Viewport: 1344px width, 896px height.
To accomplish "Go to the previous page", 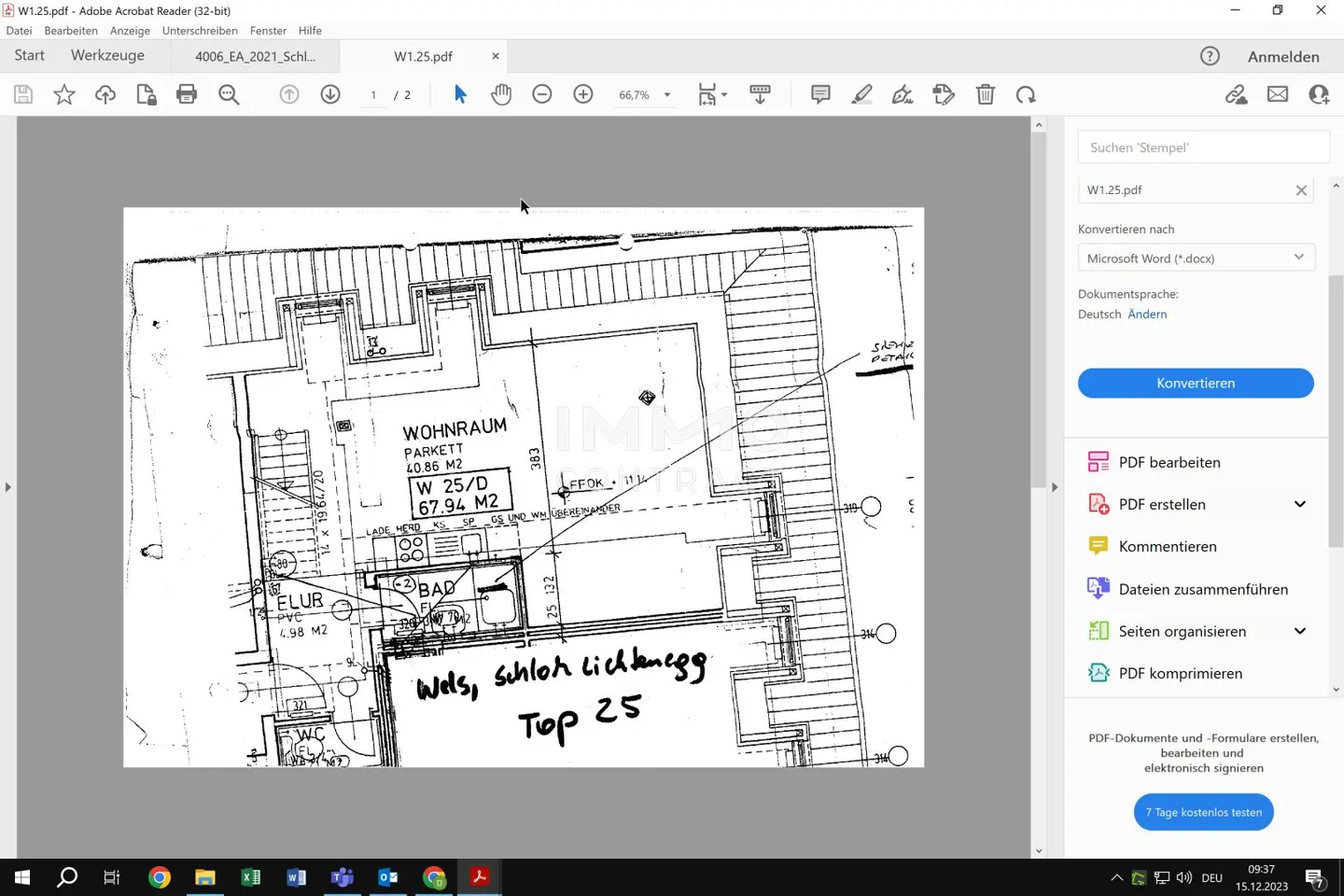I will (x=289, y=94).
